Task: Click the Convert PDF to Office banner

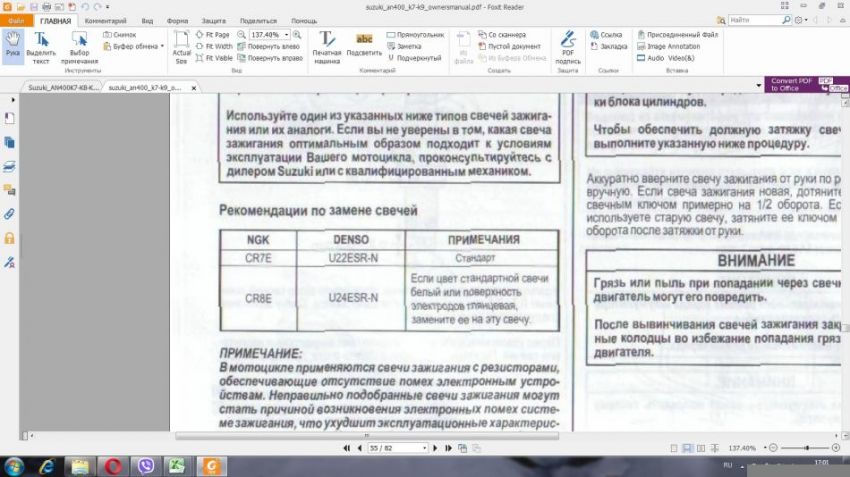Action: (807, 85)
